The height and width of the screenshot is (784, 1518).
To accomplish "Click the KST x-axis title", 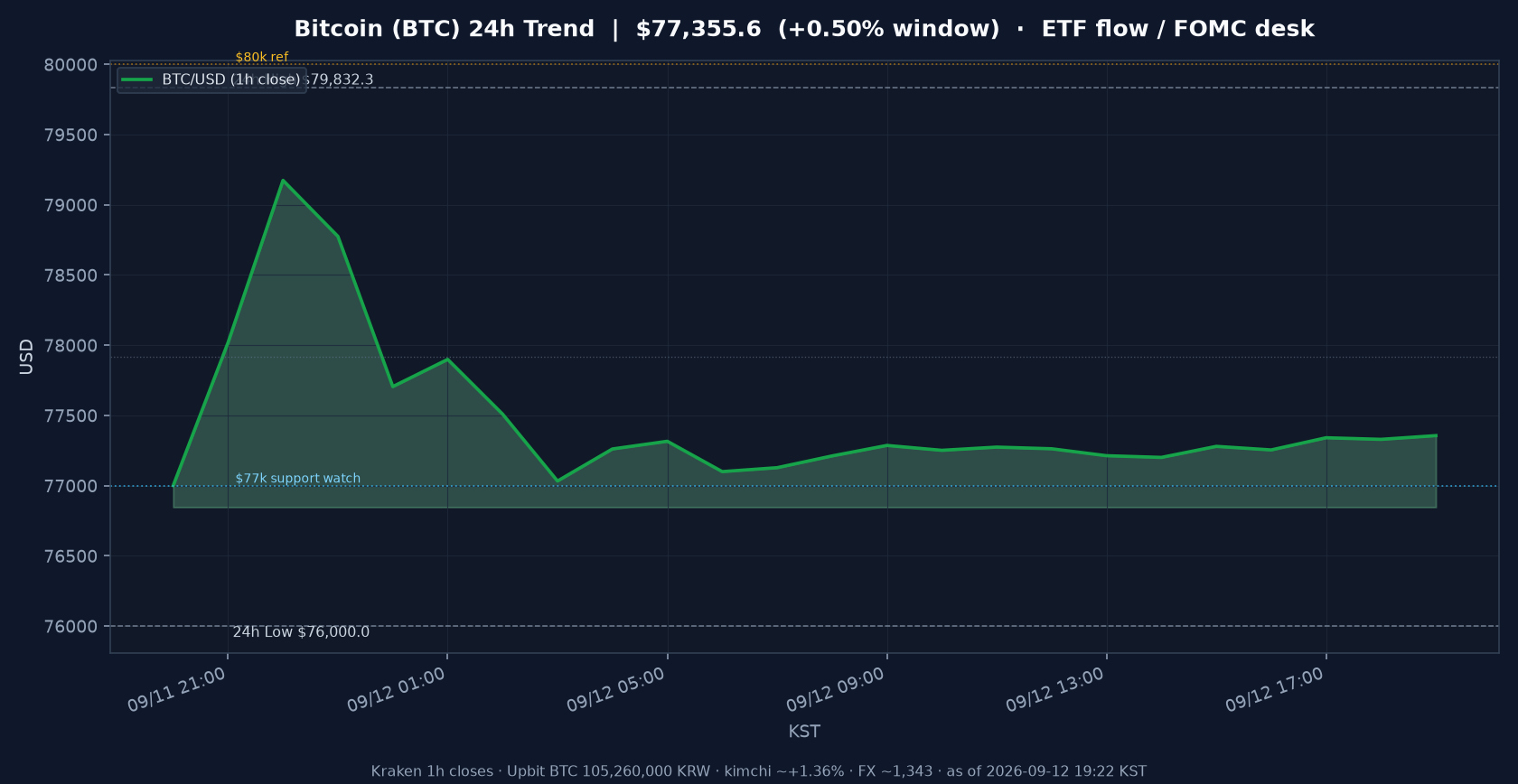I will click(x=804, y=732).
